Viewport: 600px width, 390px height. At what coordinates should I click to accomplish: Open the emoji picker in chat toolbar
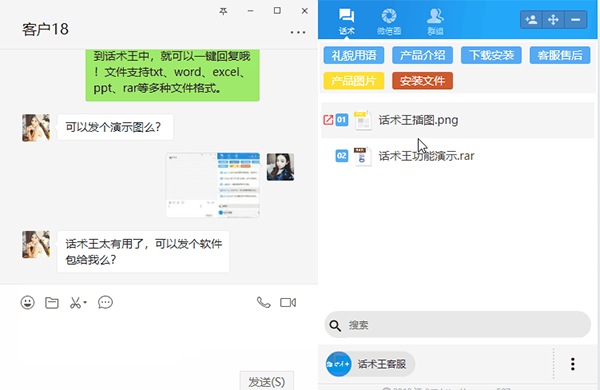28,303
